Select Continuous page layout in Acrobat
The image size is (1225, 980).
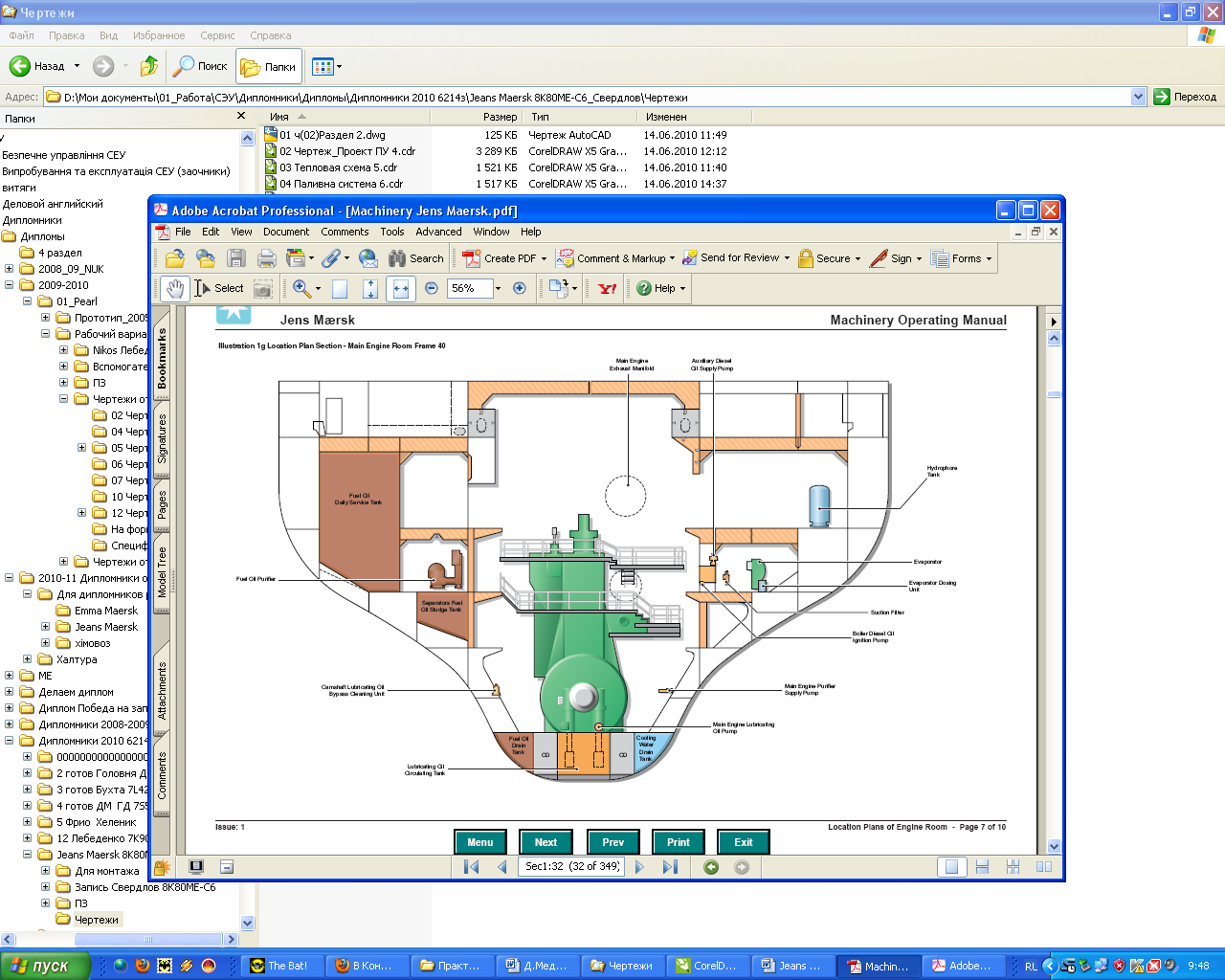(982, 866)
